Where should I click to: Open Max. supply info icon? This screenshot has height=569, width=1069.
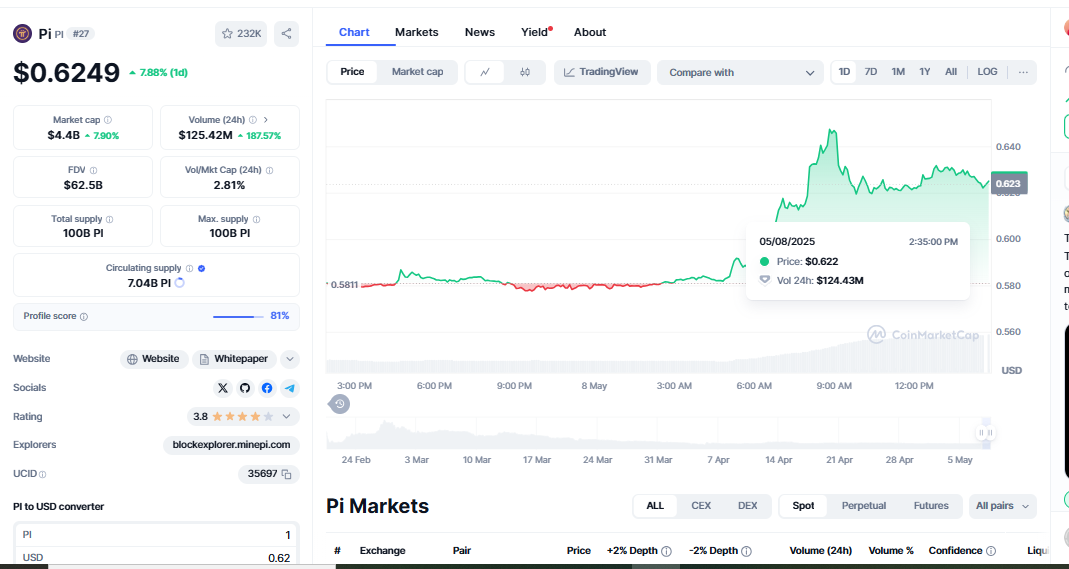pos(256,219)
